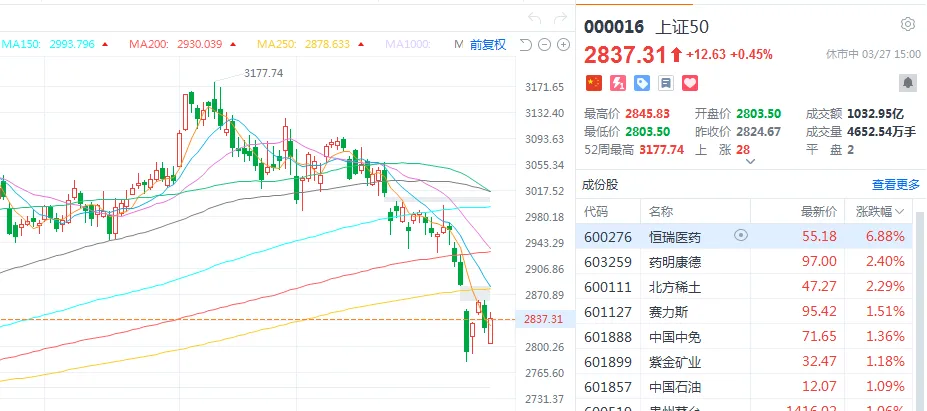Zoom in the chart with the plus icon
The image size is (927, 411).
[x=564, y=44]
